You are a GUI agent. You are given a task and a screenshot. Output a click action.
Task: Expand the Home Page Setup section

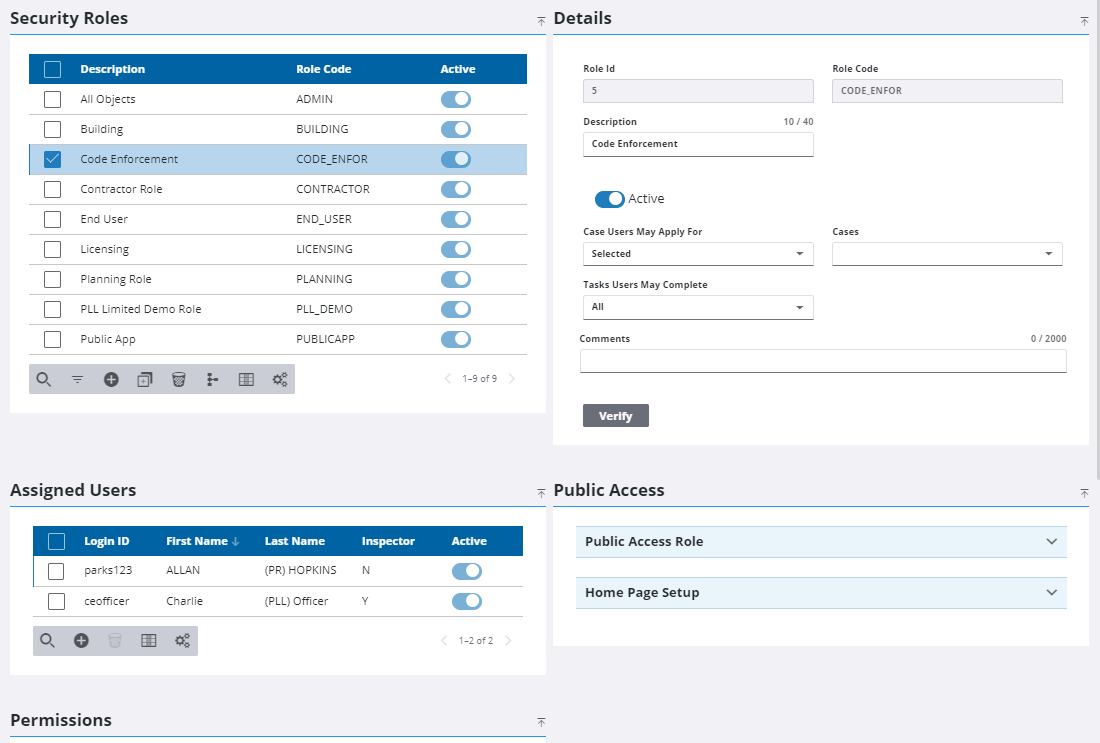pos(821,593)
